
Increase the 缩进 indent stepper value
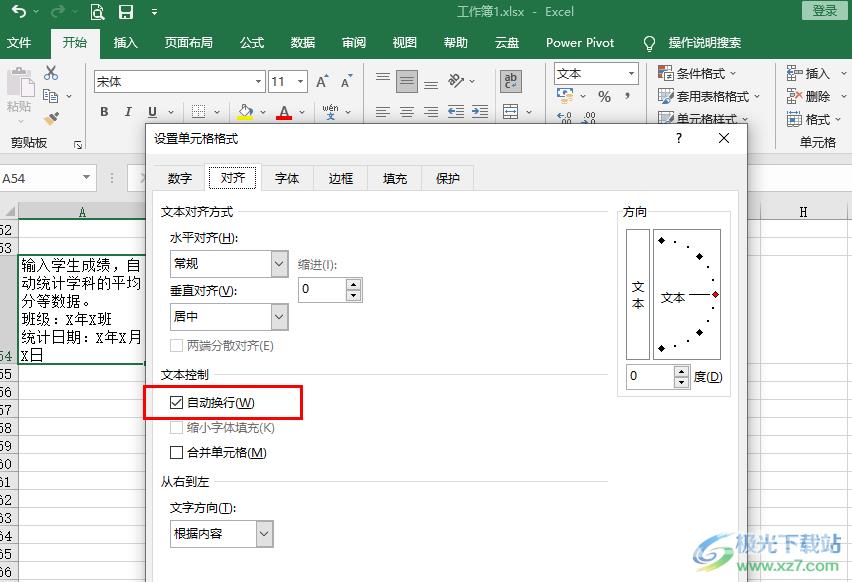(x=354, y=284)
